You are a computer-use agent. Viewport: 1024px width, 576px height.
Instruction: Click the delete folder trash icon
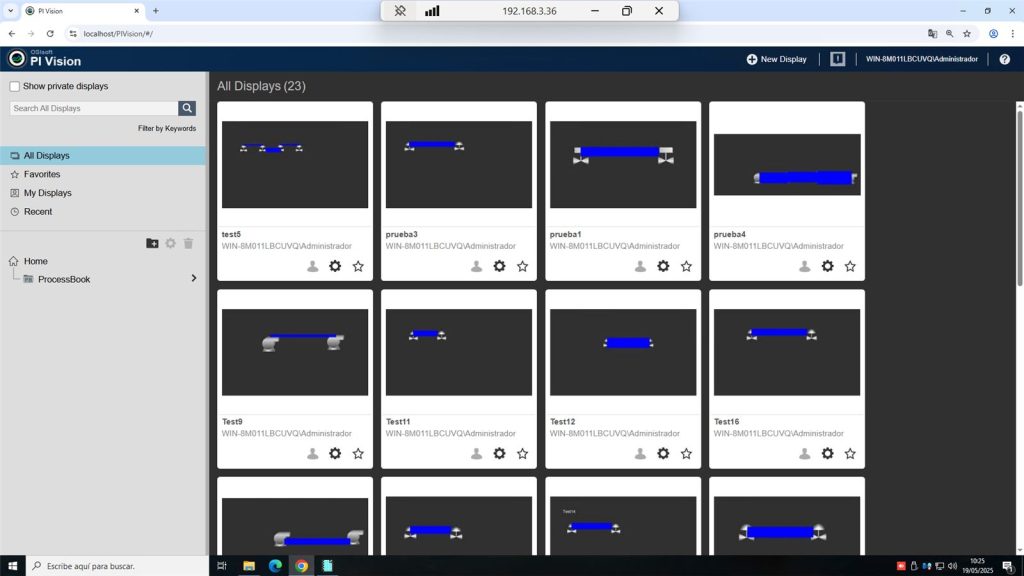coord(188,243)
